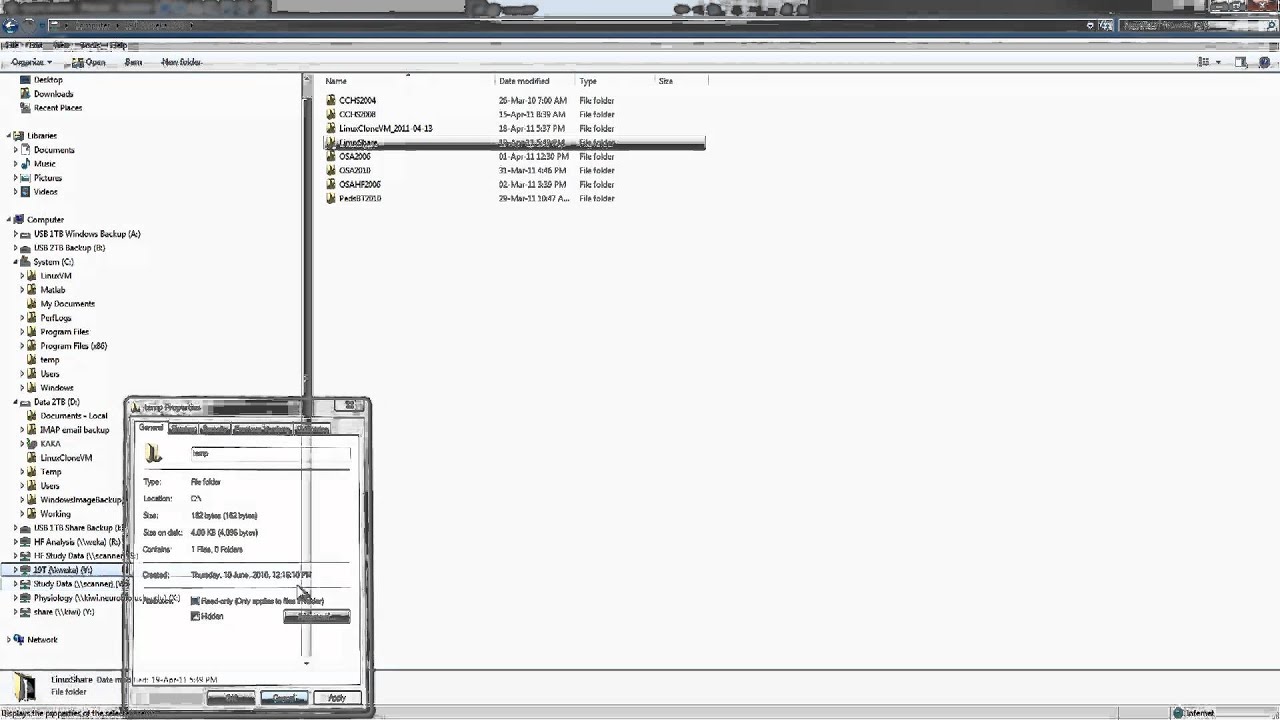Expand the Documents library node

click(x=16, y=150)
